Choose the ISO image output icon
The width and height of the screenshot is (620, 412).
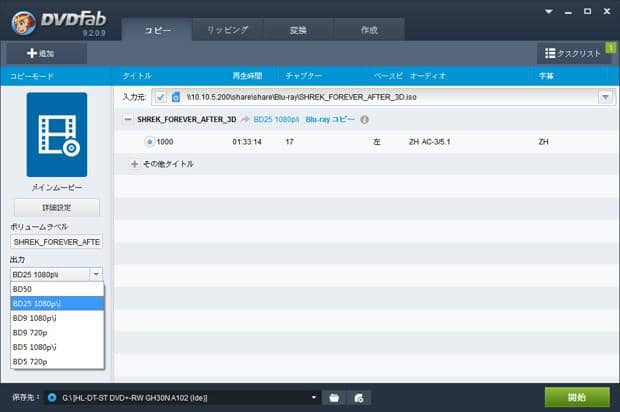point(359,397)
